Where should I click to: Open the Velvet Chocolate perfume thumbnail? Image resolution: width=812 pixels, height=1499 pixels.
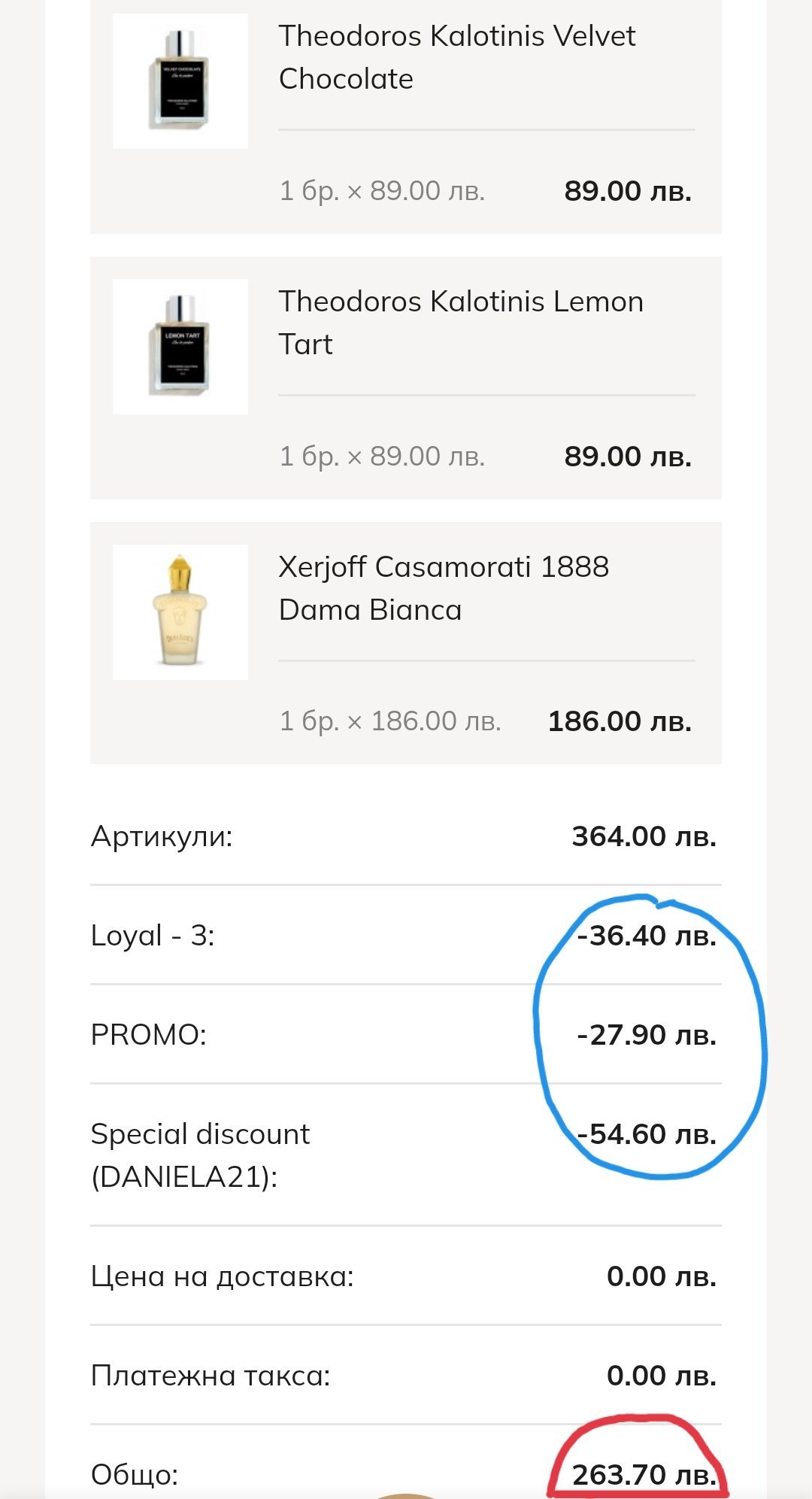tap(180, 80)
